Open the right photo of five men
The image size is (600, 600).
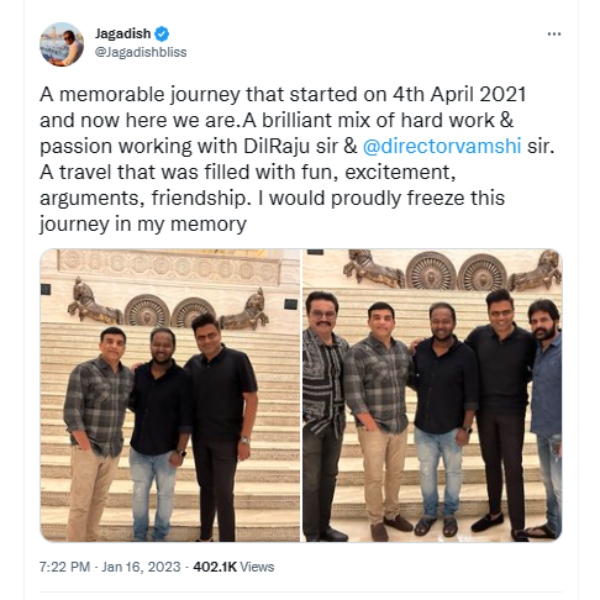click(432, 395)
